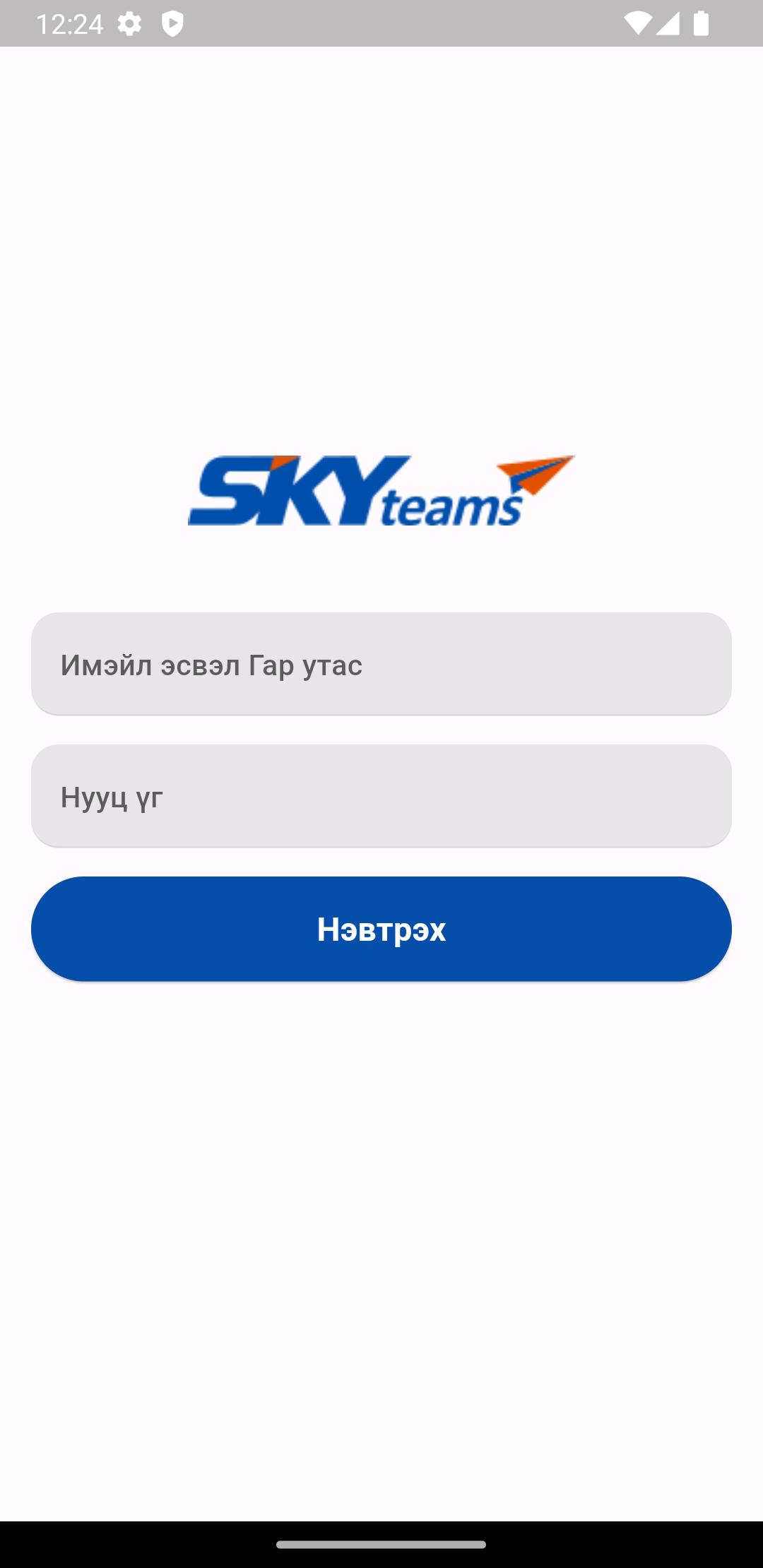Viewport: 763px width, 1568px height.
Task: Focus the 'Имэйл эсвэл Гар утас' field
Action: tap(381, 664)
